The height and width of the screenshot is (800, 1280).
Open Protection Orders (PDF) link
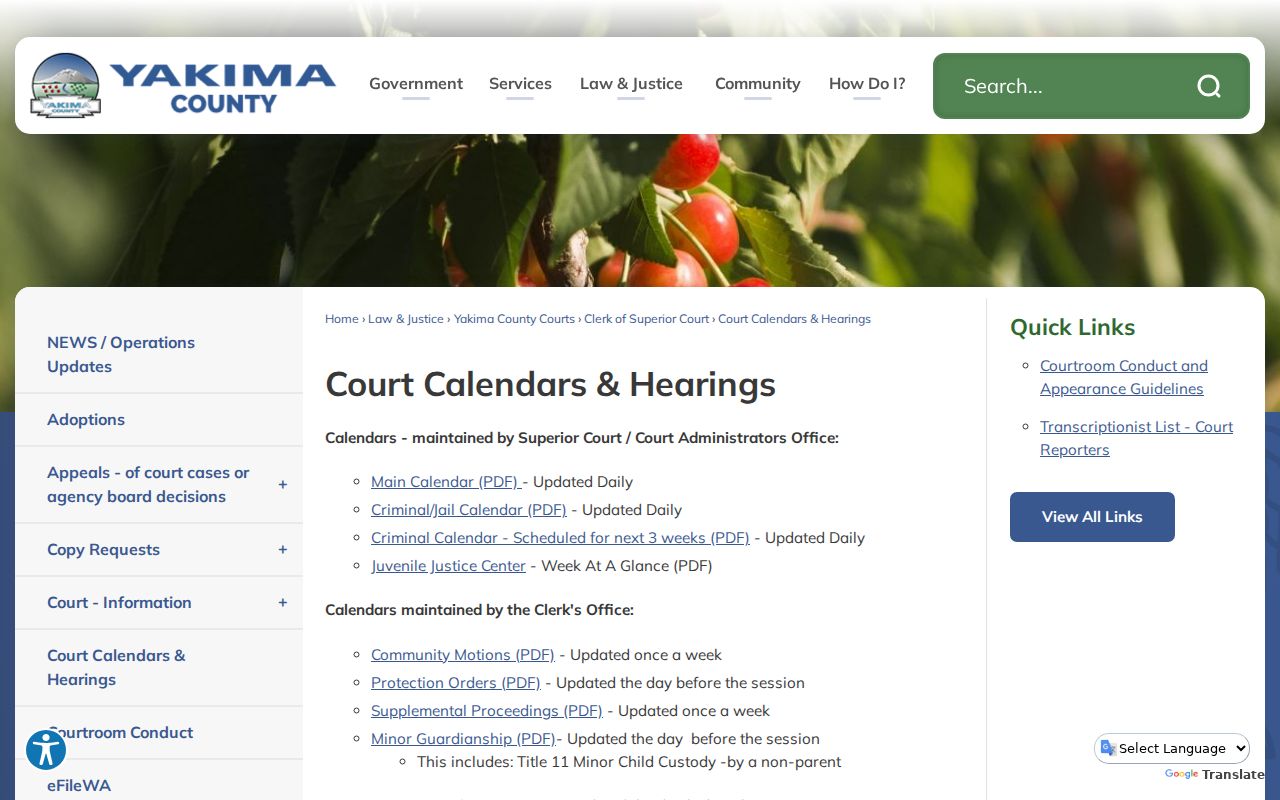click(456, 683)
